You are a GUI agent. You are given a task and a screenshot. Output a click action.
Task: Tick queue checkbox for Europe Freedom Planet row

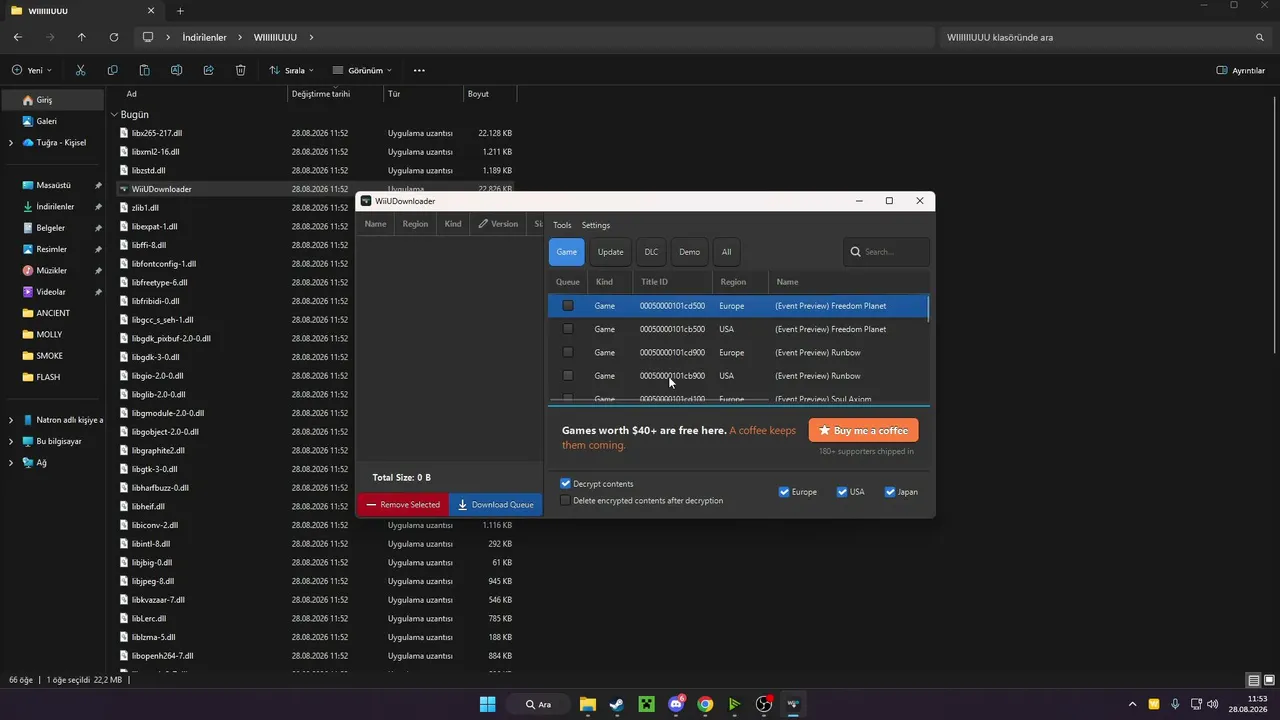pyautogui.click(x=568, y=306)
